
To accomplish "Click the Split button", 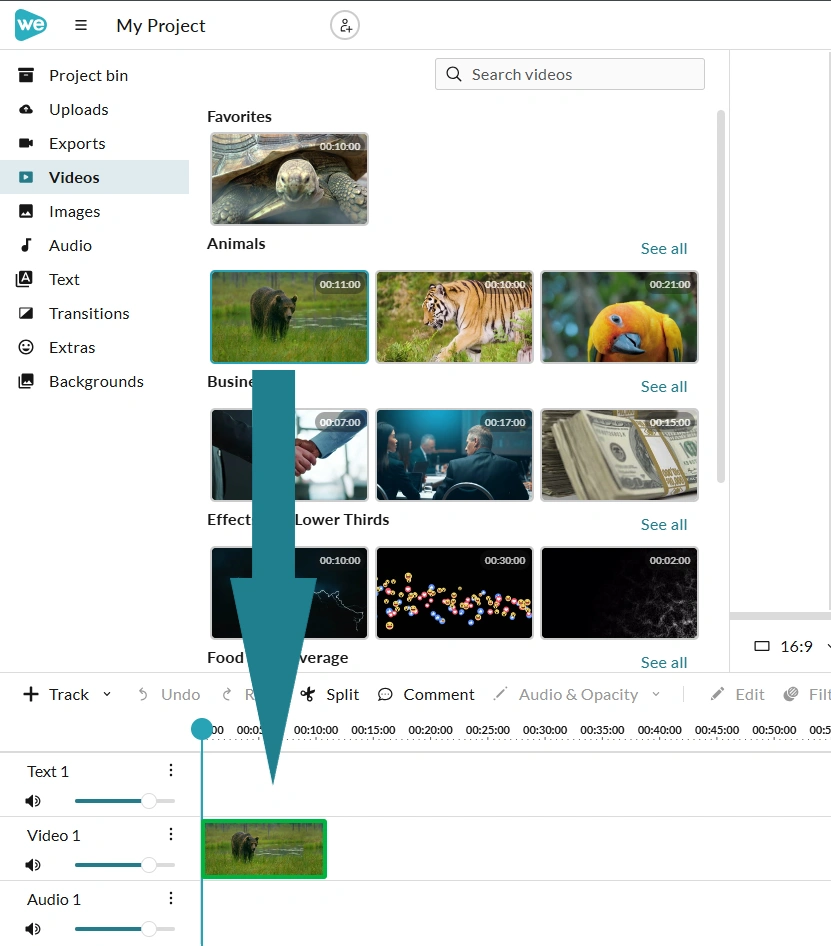I will (330, 694).
